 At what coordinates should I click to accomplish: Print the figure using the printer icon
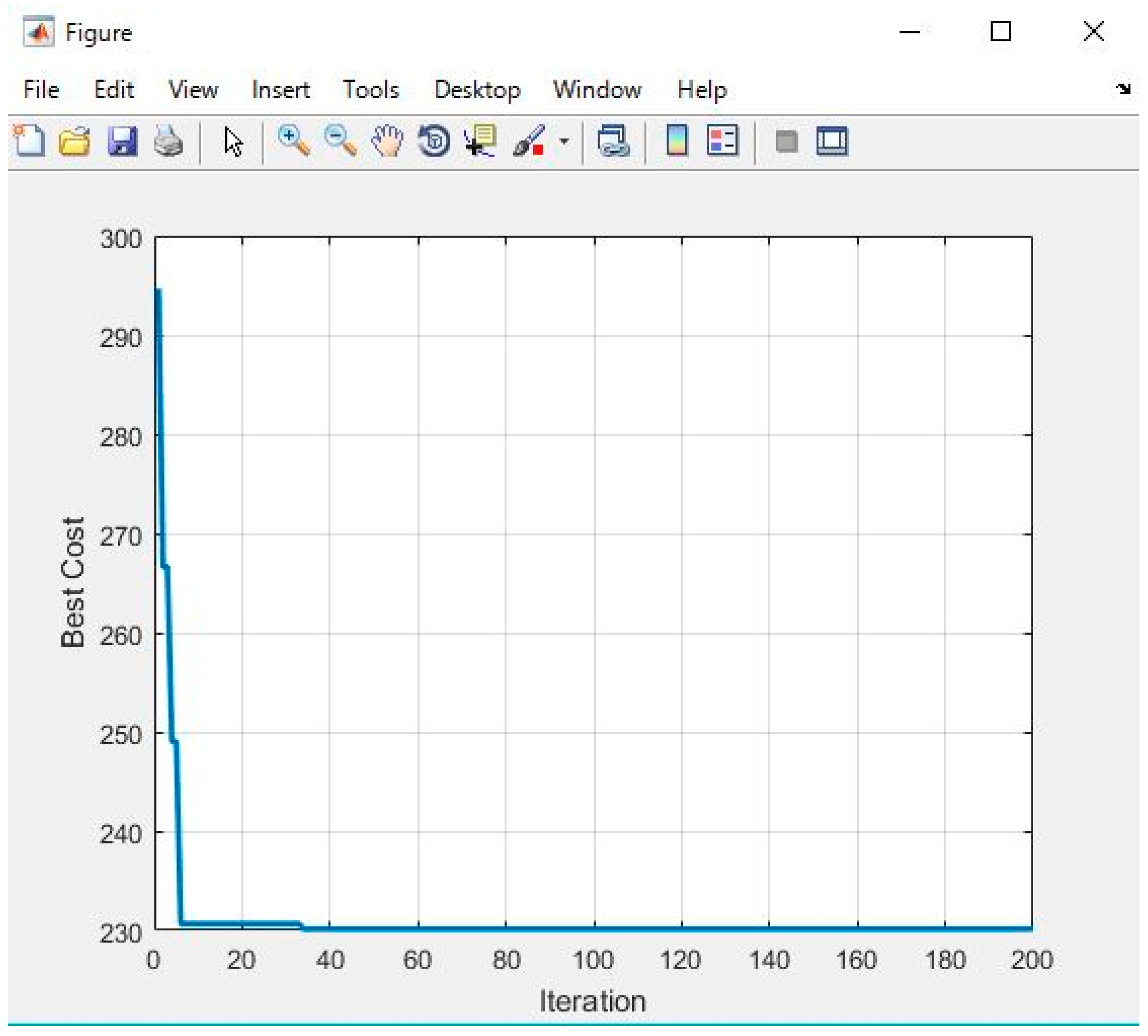[168, 140]
